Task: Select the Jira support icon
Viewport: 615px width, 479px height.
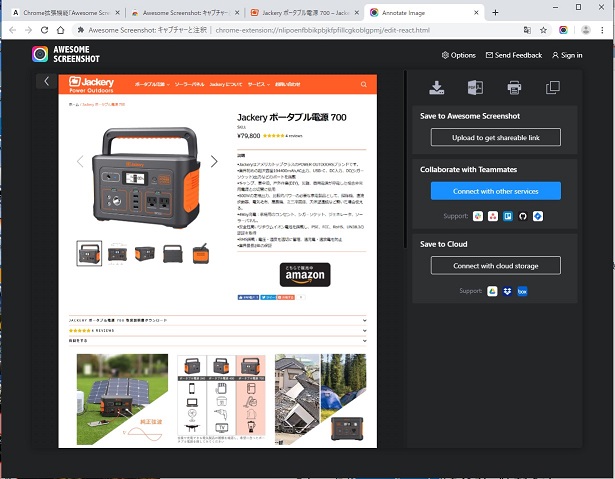Action: coord(538,216)
